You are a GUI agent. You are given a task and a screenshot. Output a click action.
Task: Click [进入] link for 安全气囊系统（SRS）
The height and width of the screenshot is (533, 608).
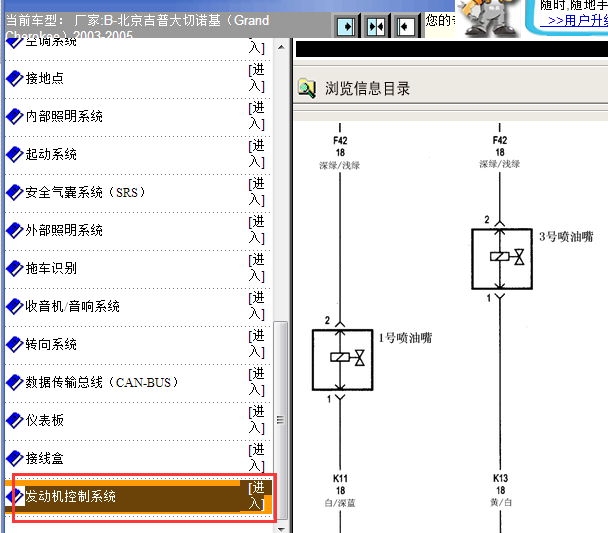pyautogui.click(x=257, y=192)
